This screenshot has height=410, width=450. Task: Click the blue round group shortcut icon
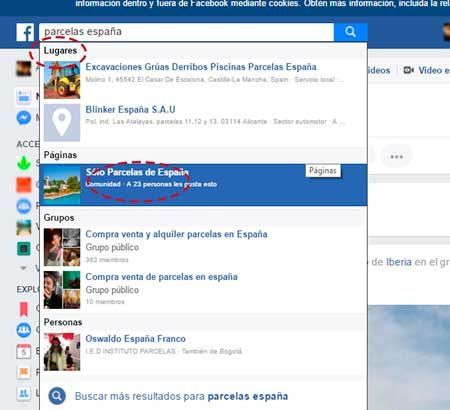tap(24, 206)
